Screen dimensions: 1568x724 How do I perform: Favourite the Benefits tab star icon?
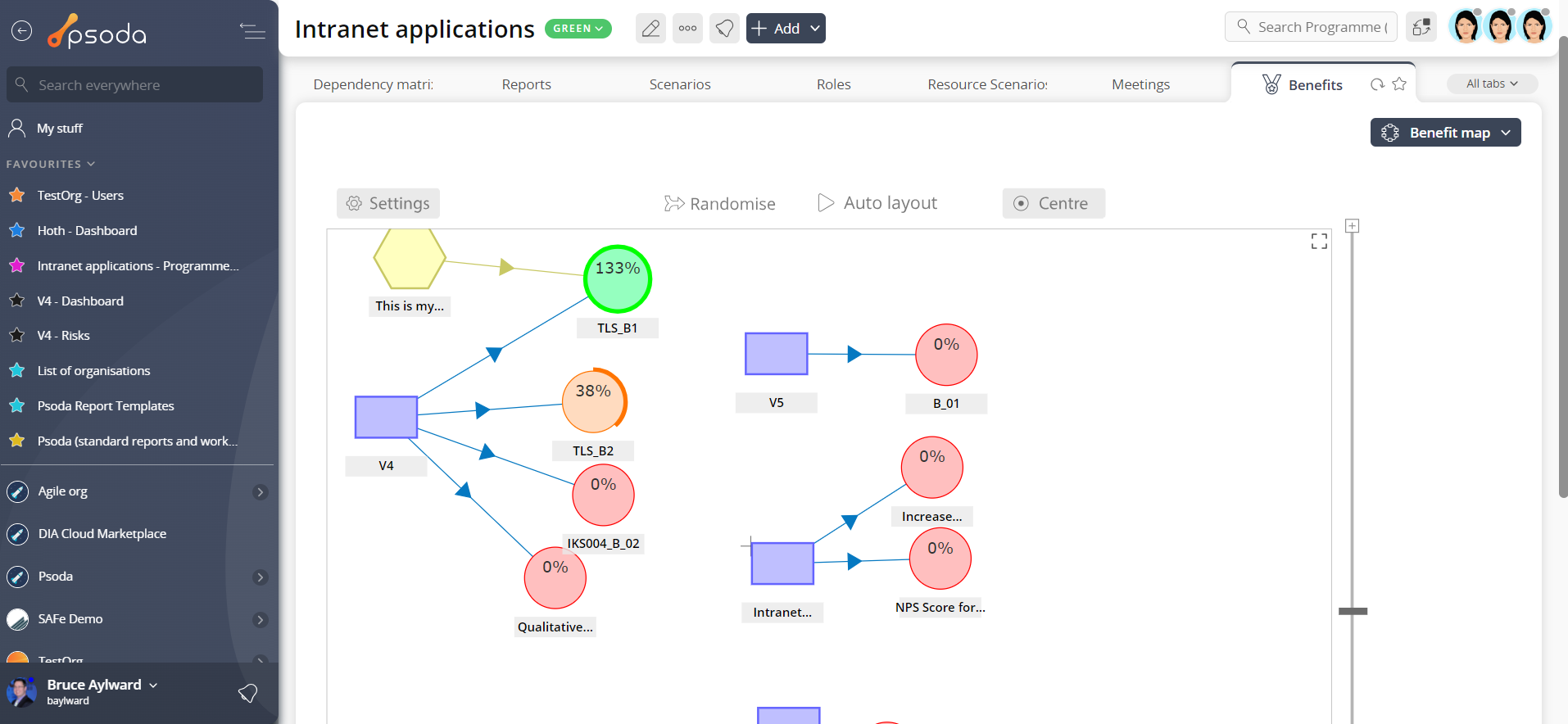click(x=1399, y=84)
